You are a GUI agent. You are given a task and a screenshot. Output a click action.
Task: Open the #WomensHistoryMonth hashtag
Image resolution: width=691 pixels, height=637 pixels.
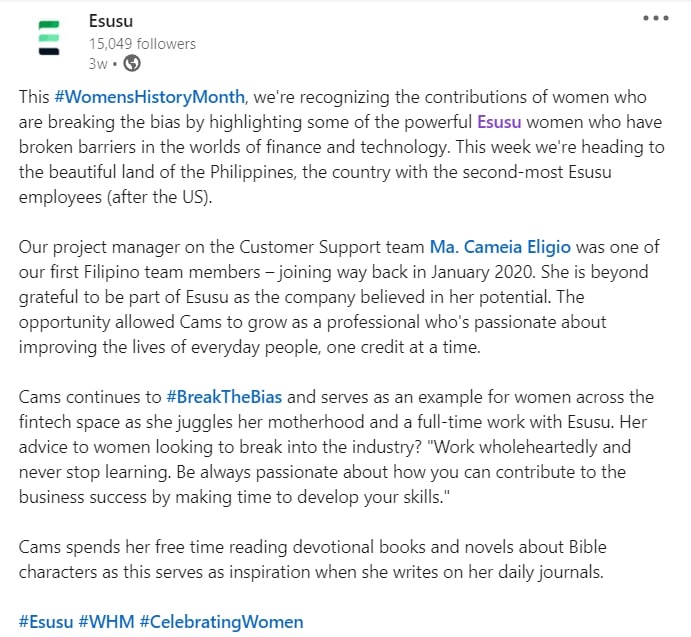[x=150, y=97]
